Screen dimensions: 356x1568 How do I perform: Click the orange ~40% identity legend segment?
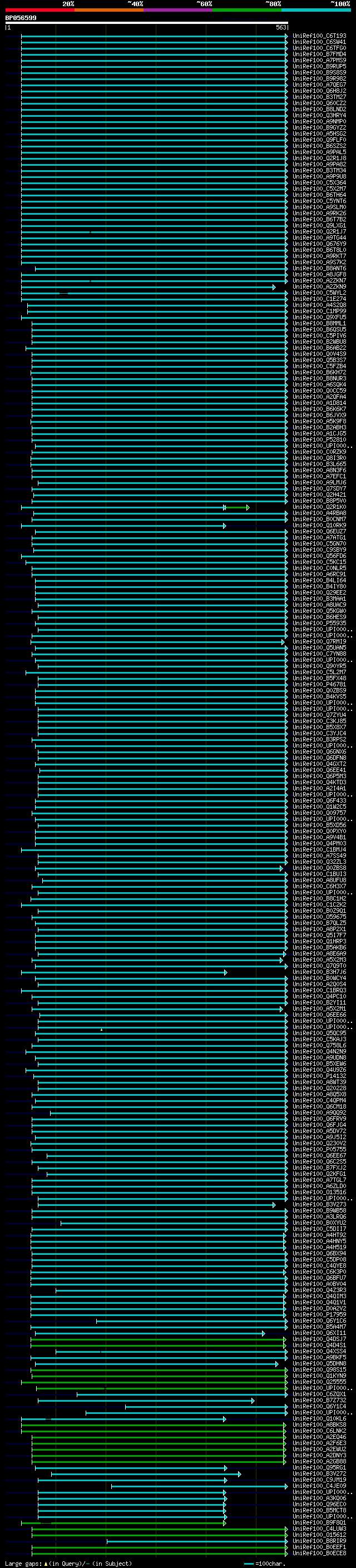(109, 11)
